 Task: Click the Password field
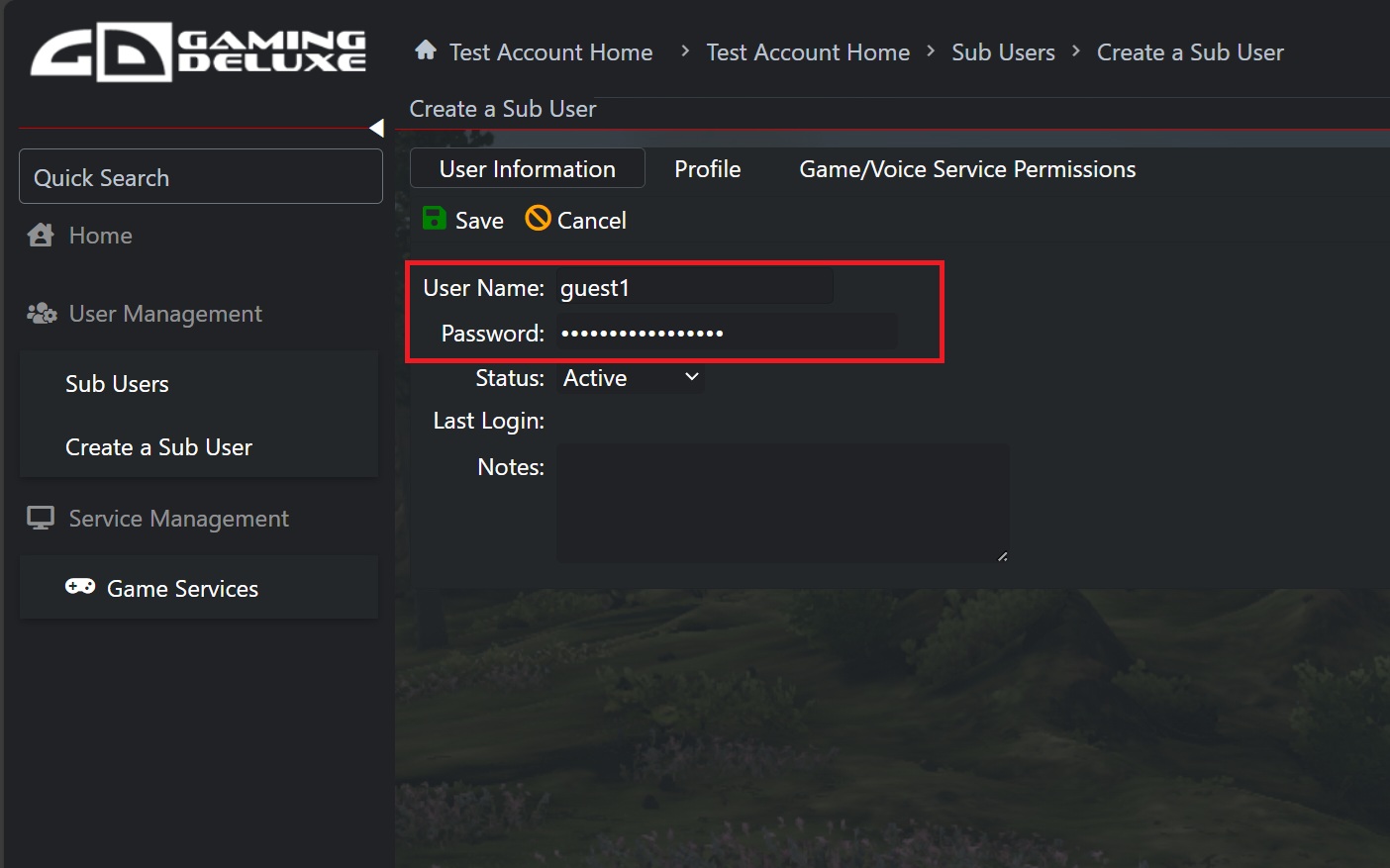[x=727, y=334]
